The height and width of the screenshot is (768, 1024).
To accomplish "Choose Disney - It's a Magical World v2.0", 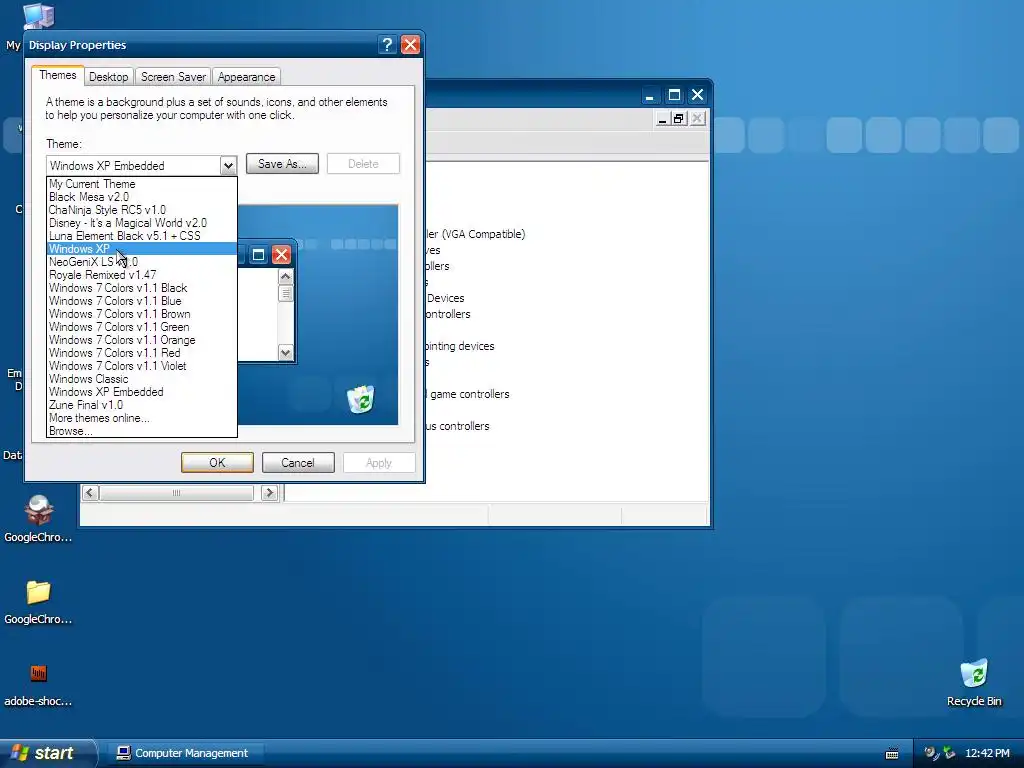I will tap(142, 223).
